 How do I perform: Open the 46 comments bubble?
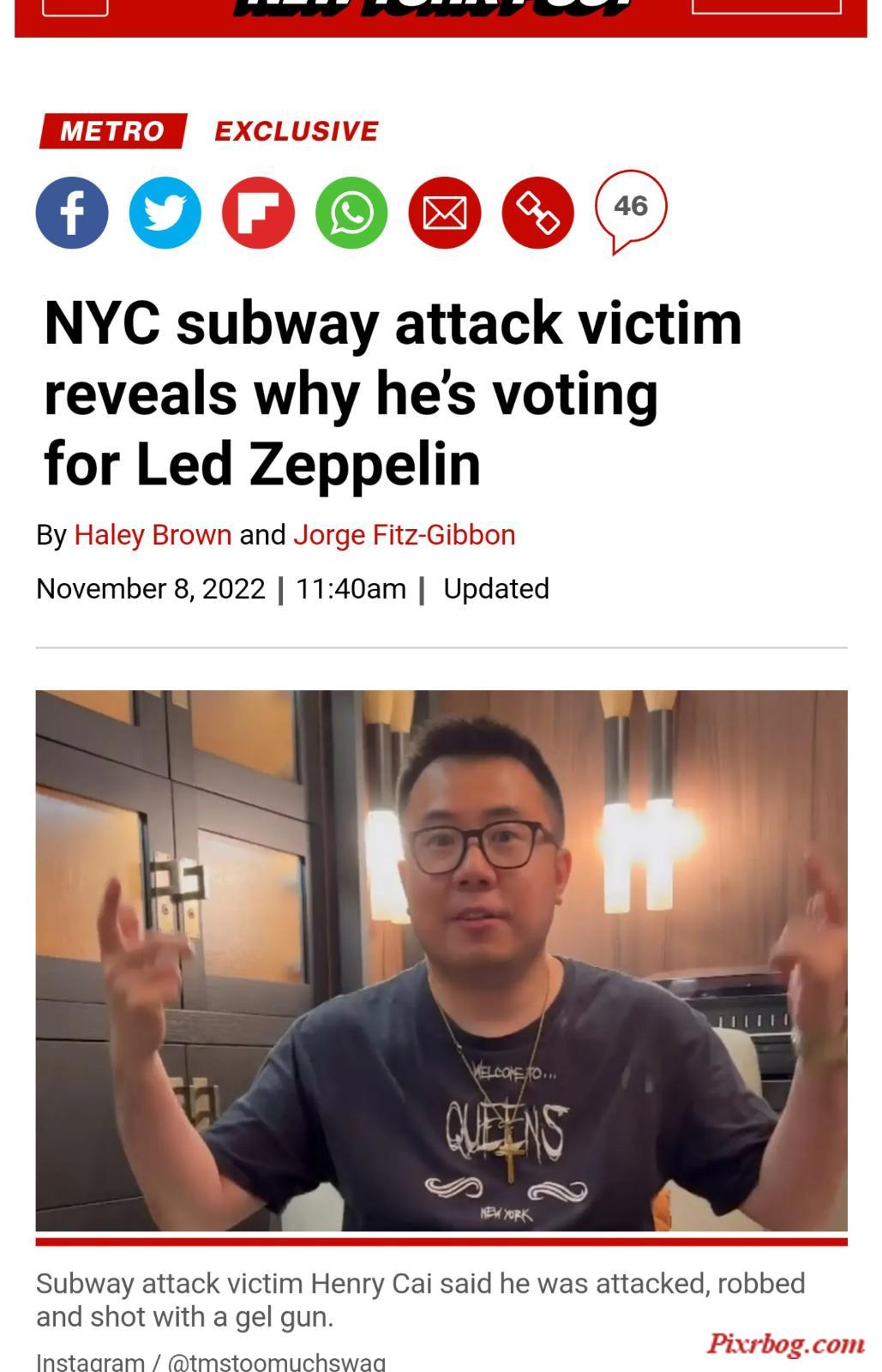[x=631, y=211]
